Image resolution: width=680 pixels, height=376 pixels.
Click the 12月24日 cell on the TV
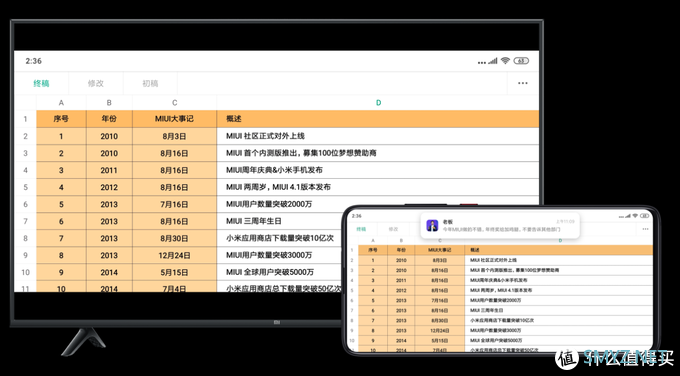[x=174, y=255]
